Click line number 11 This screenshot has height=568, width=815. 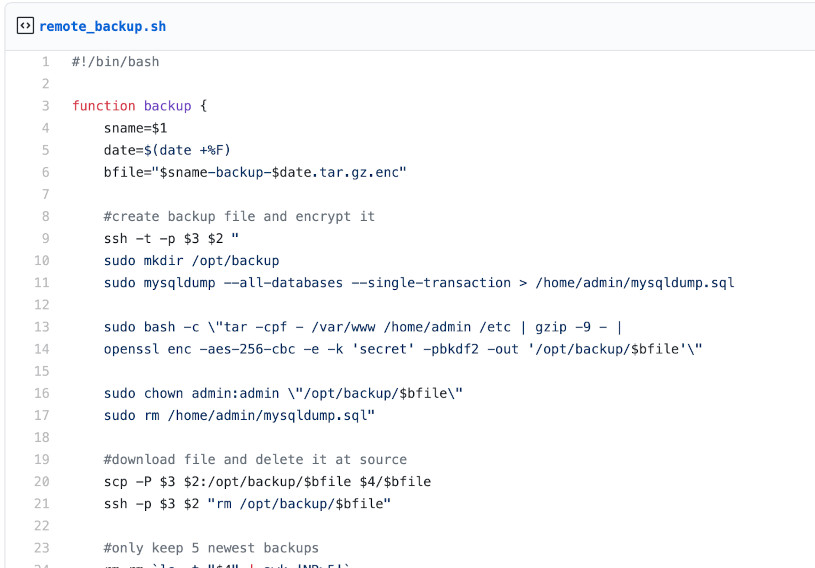coord(42,283)
